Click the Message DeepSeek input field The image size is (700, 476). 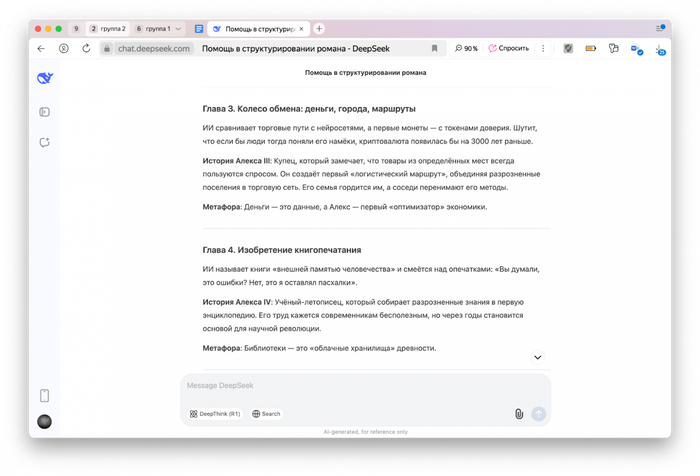[365, 386]
